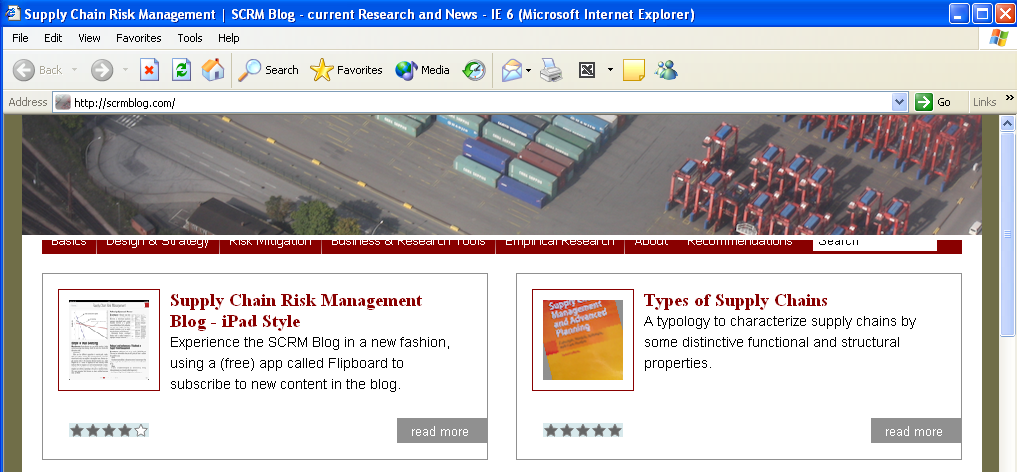Click the Go button beside address bar

[x=934, y=102]
